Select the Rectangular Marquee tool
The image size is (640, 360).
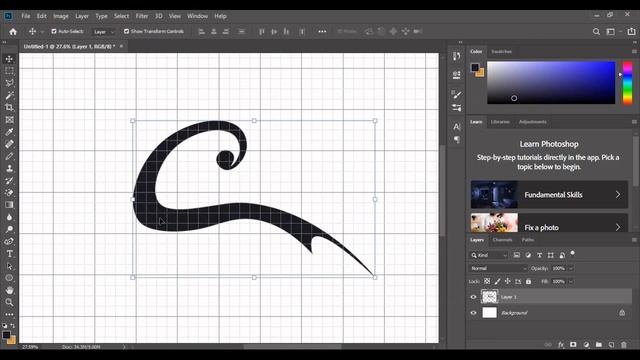tap(9, 71)
